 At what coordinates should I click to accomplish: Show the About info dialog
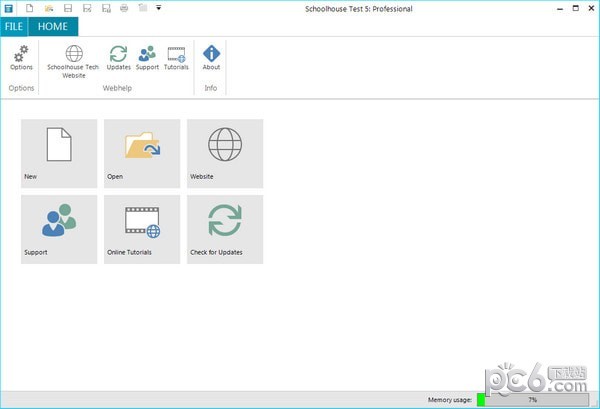tap(211, 56)
